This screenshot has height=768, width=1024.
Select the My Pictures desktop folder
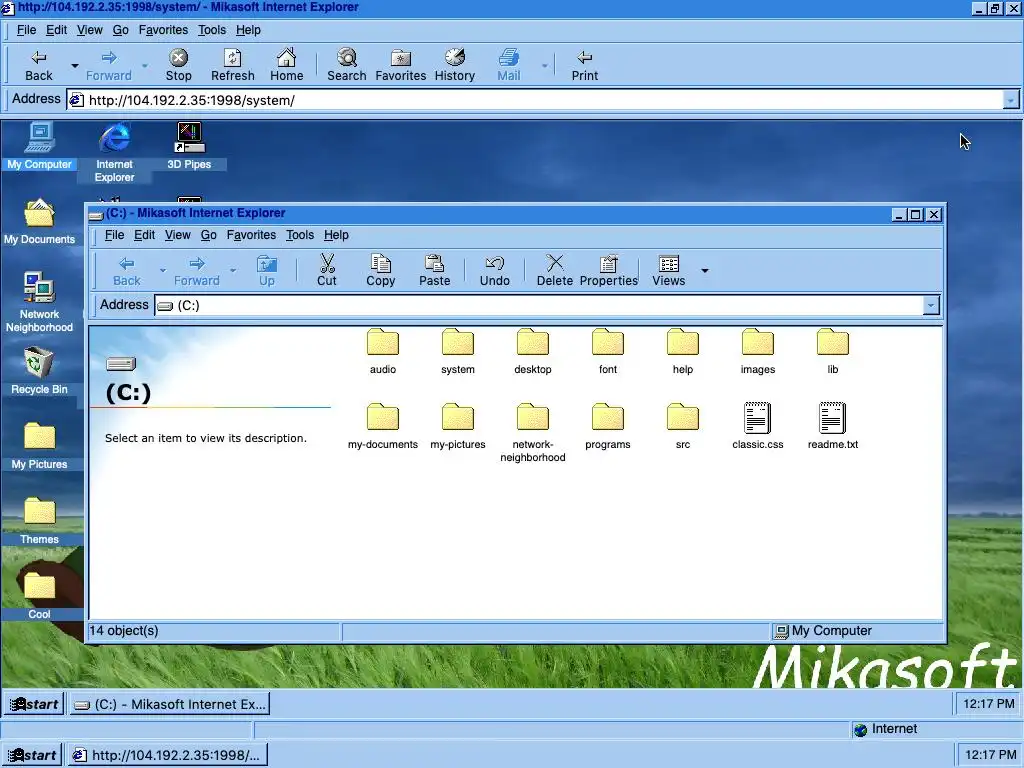click(39, 446)
